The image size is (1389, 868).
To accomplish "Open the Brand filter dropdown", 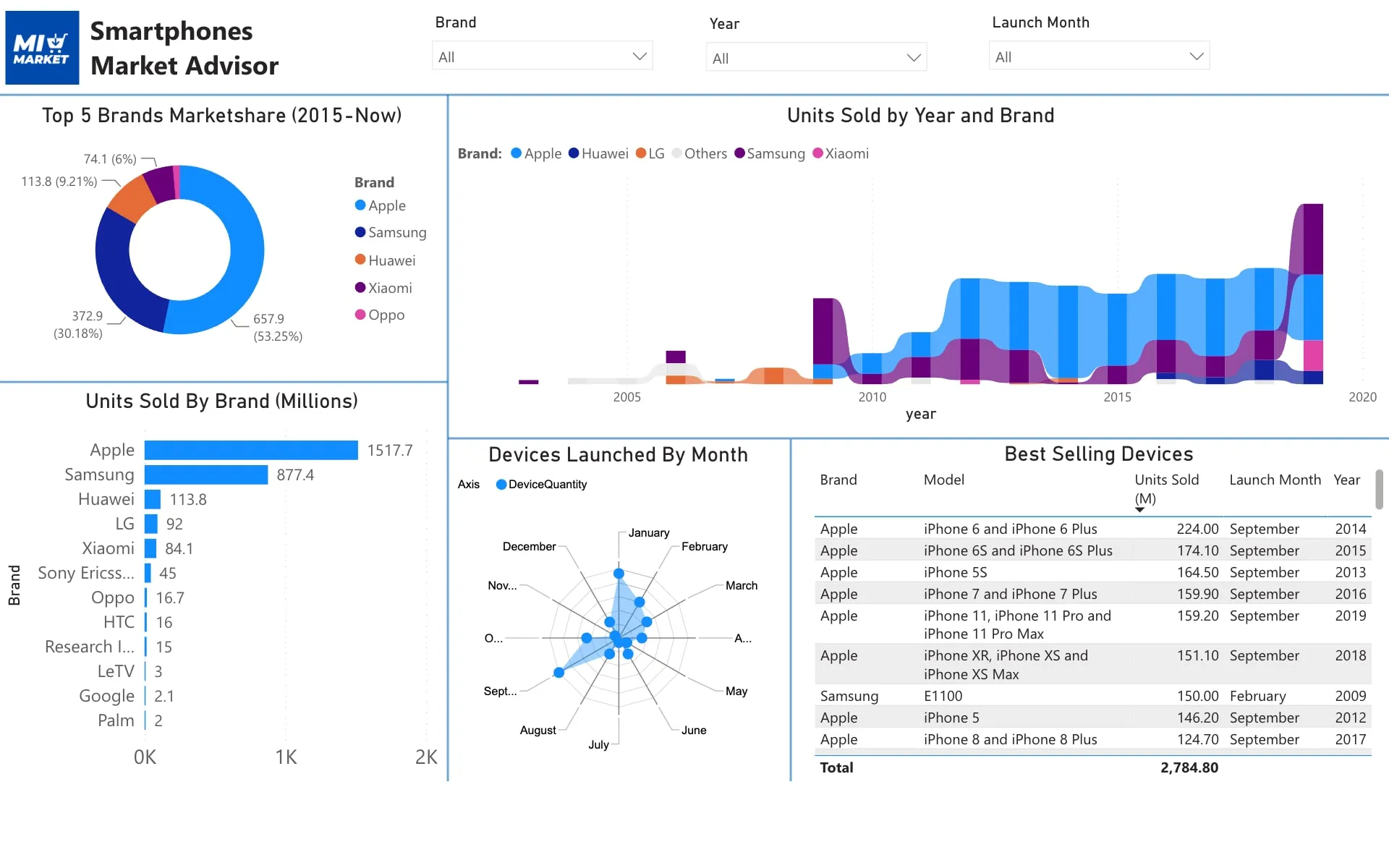I will click(x=543, y=56).
